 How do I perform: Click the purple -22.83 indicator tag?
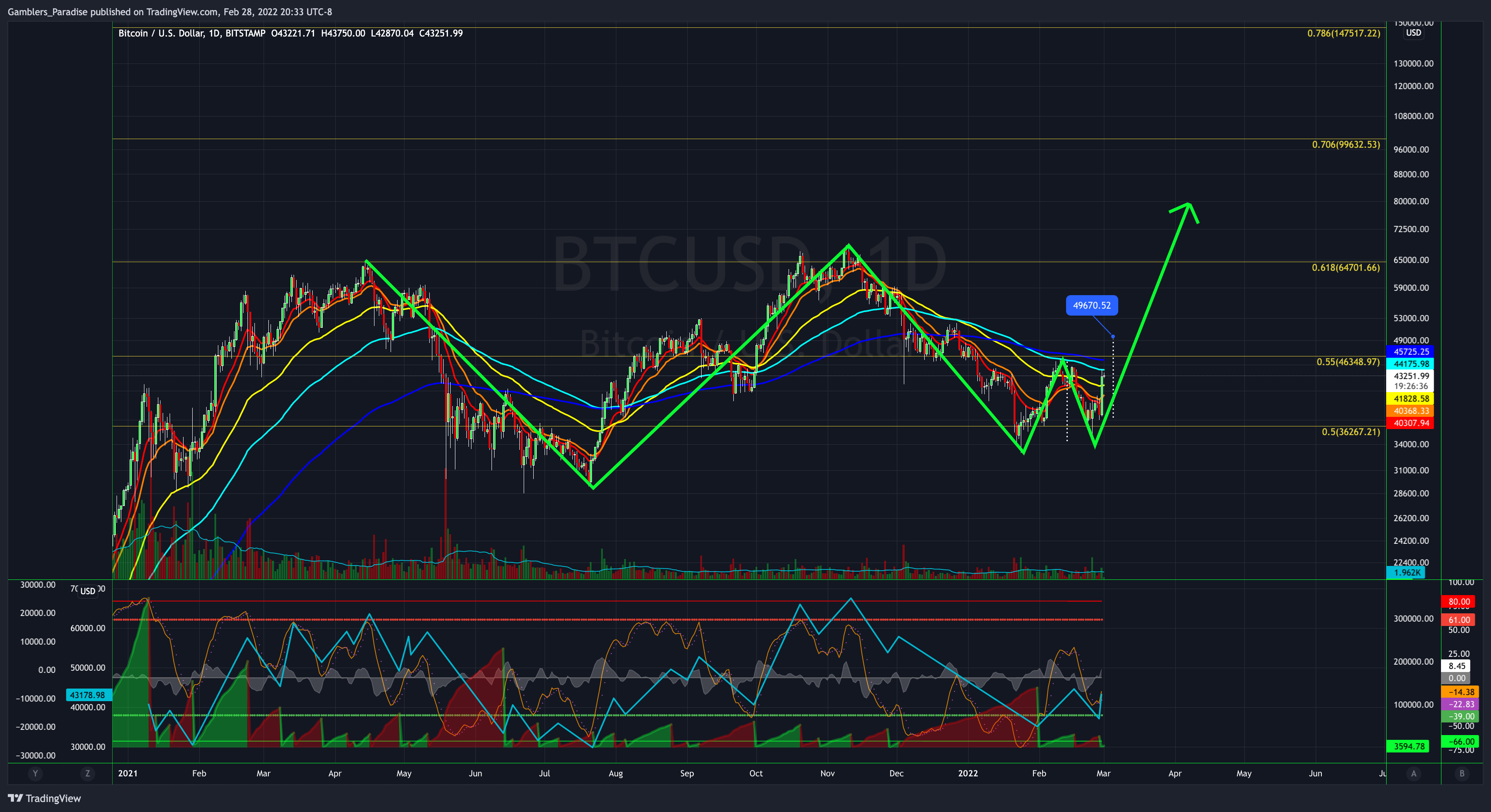coord(1459,705)
